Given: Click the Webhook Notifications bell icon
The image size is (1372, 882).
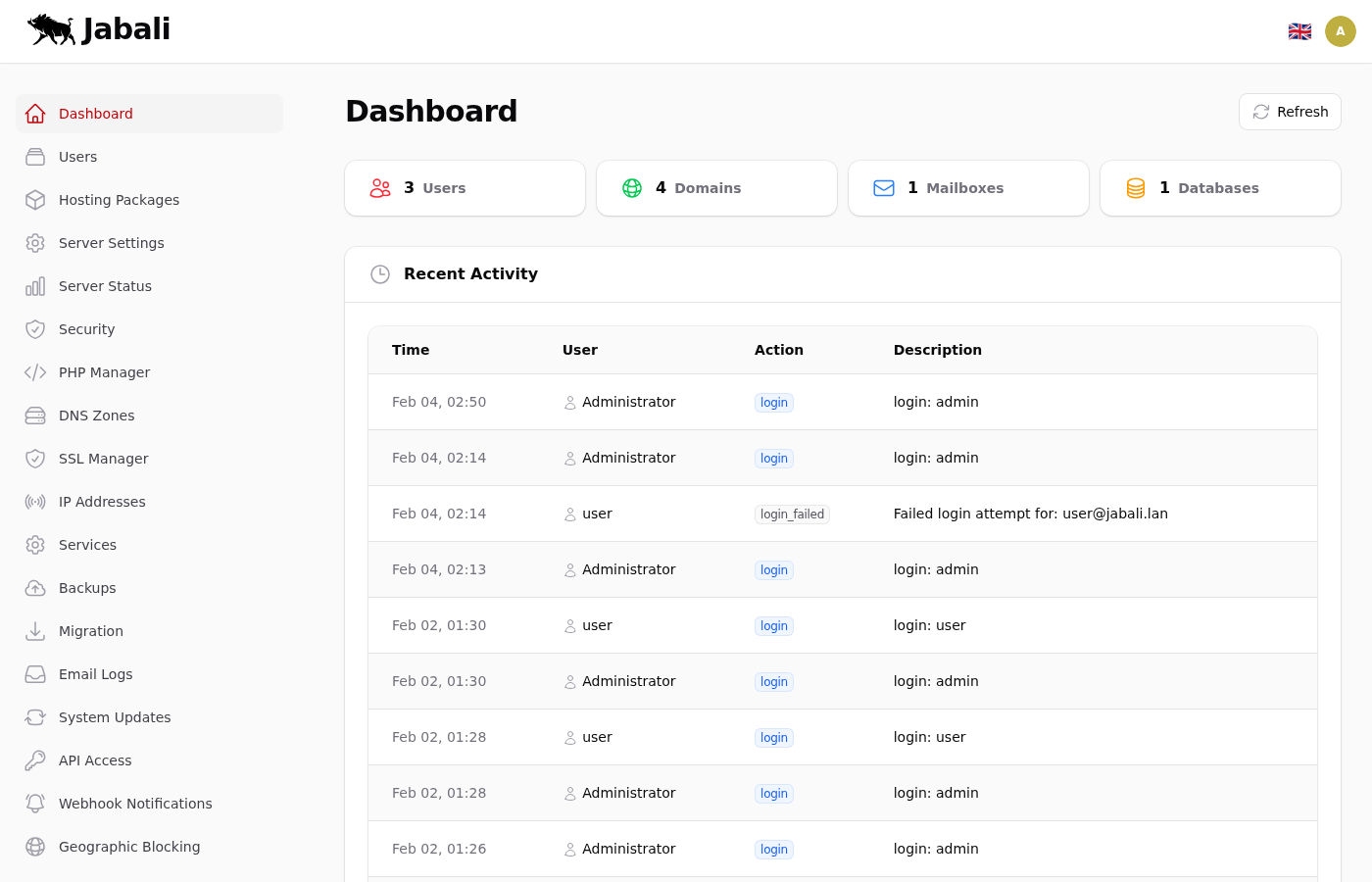Looking at the screenshot, I should pos(35,804).
